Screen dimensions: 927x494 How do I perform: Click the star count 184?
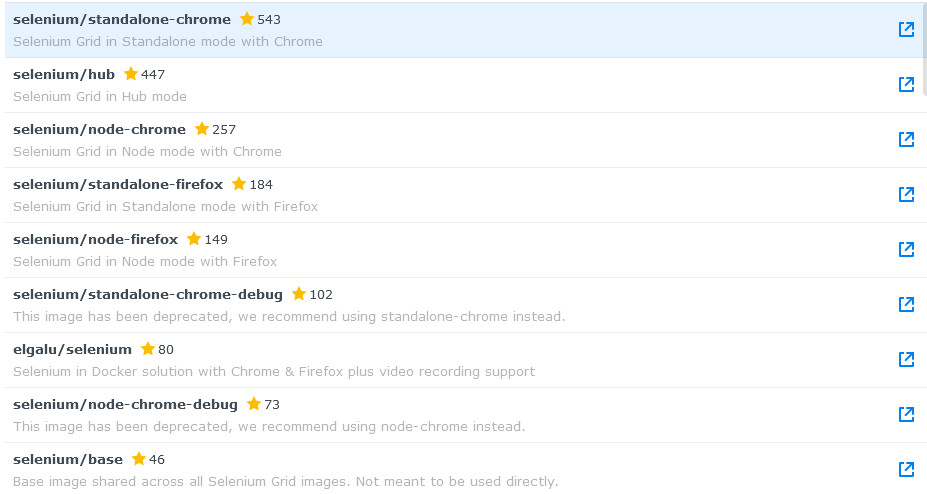tap(261, 184)
